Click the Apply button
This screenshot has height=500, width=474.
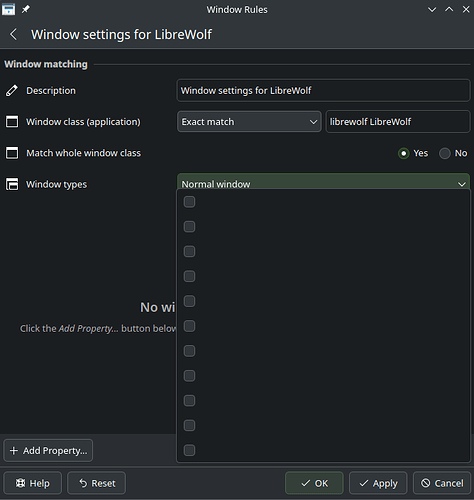tap(378, 483)
